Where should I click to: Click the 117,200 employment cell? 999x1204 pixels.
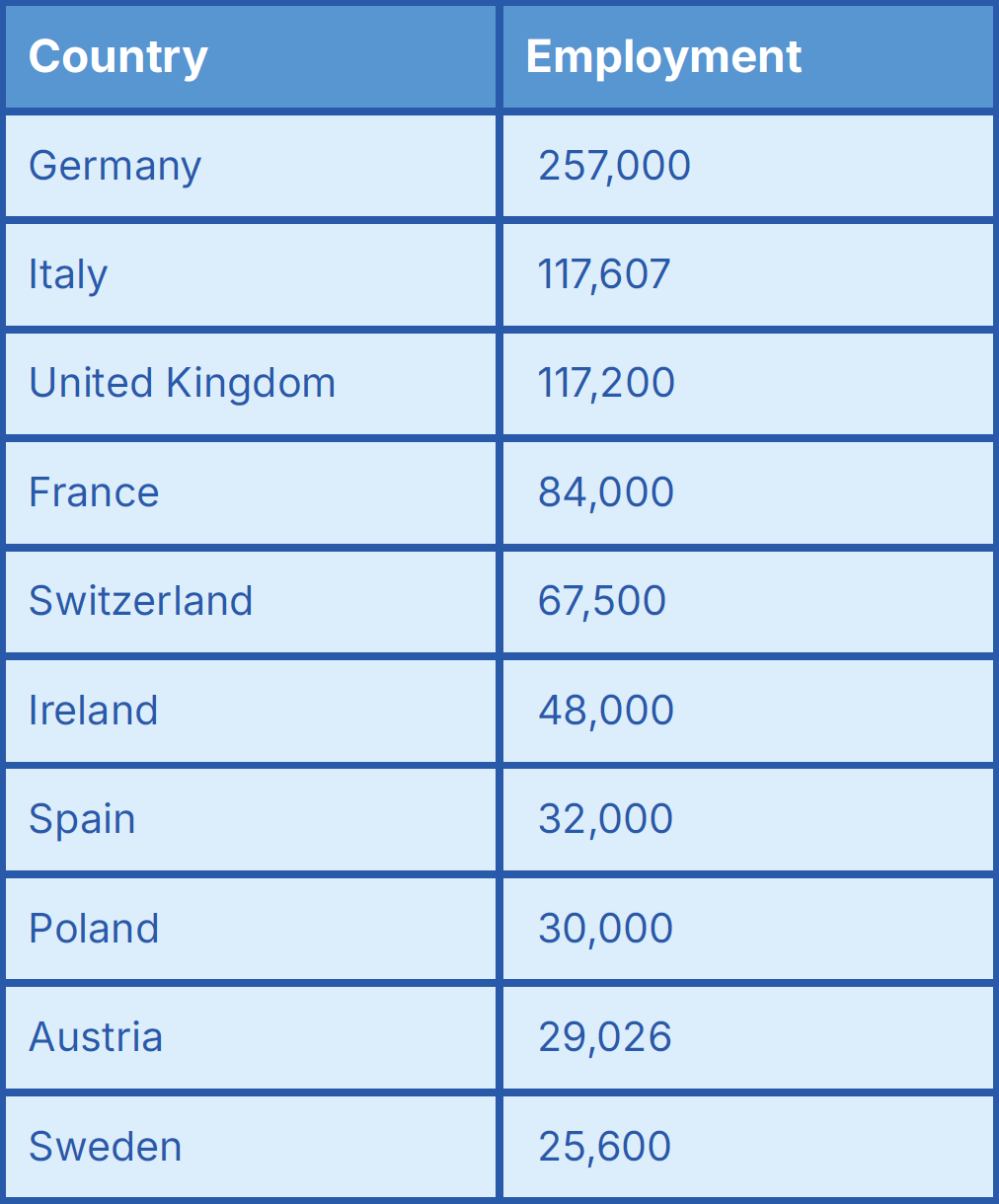pos(606,383)
